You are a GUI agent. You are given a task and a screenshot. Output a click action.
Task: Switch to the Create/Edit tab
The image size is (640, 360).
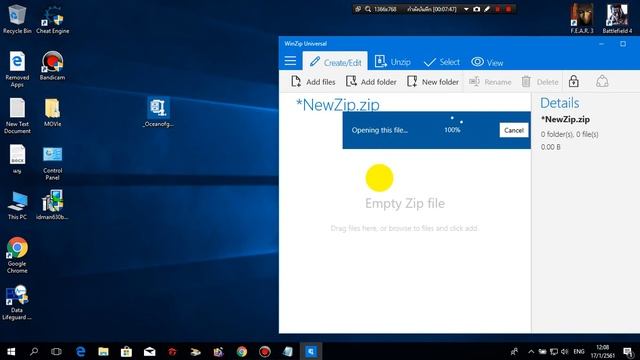335,62
